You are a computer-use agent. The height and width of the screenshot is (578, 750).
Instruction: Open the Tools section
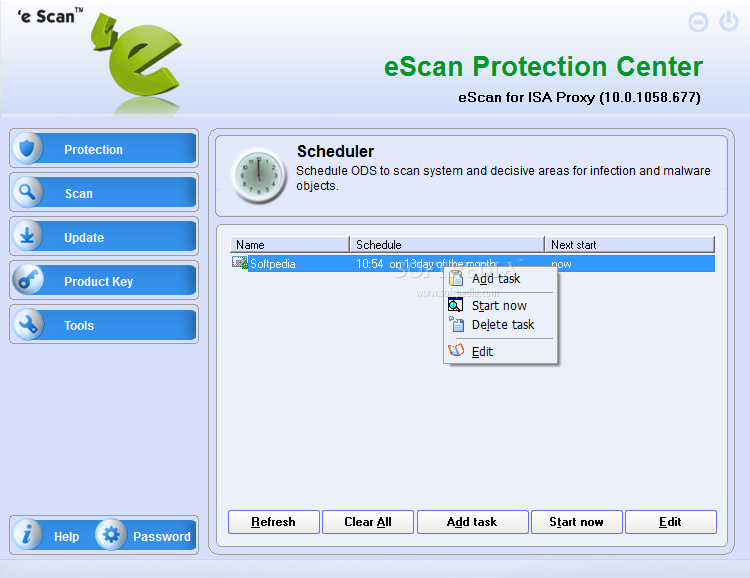click(x=104, y=324)
